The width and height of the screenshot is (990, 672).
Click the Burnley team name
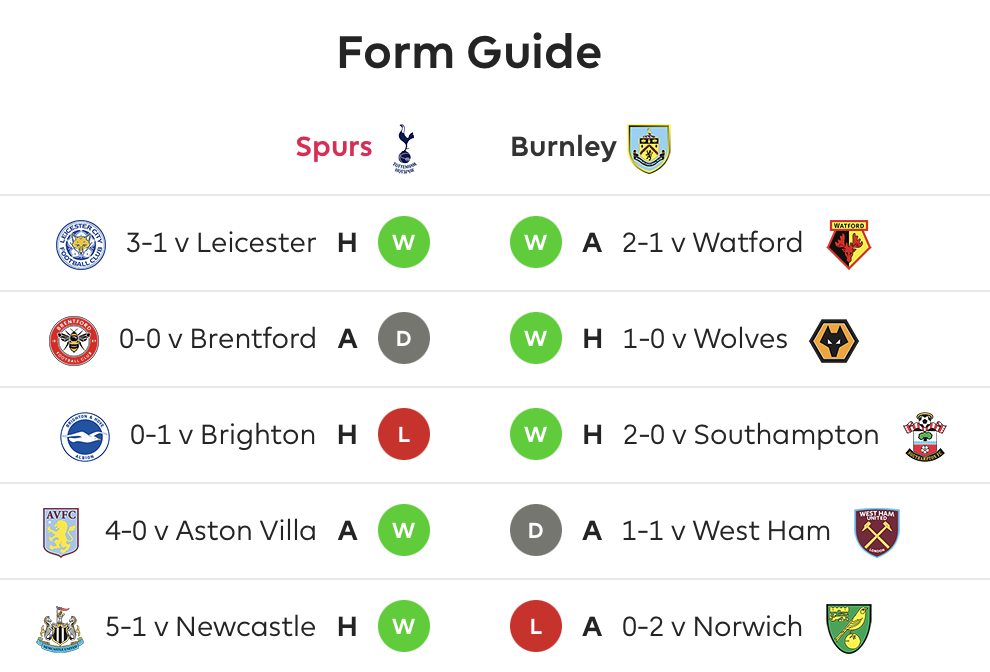tap(563, 147)
